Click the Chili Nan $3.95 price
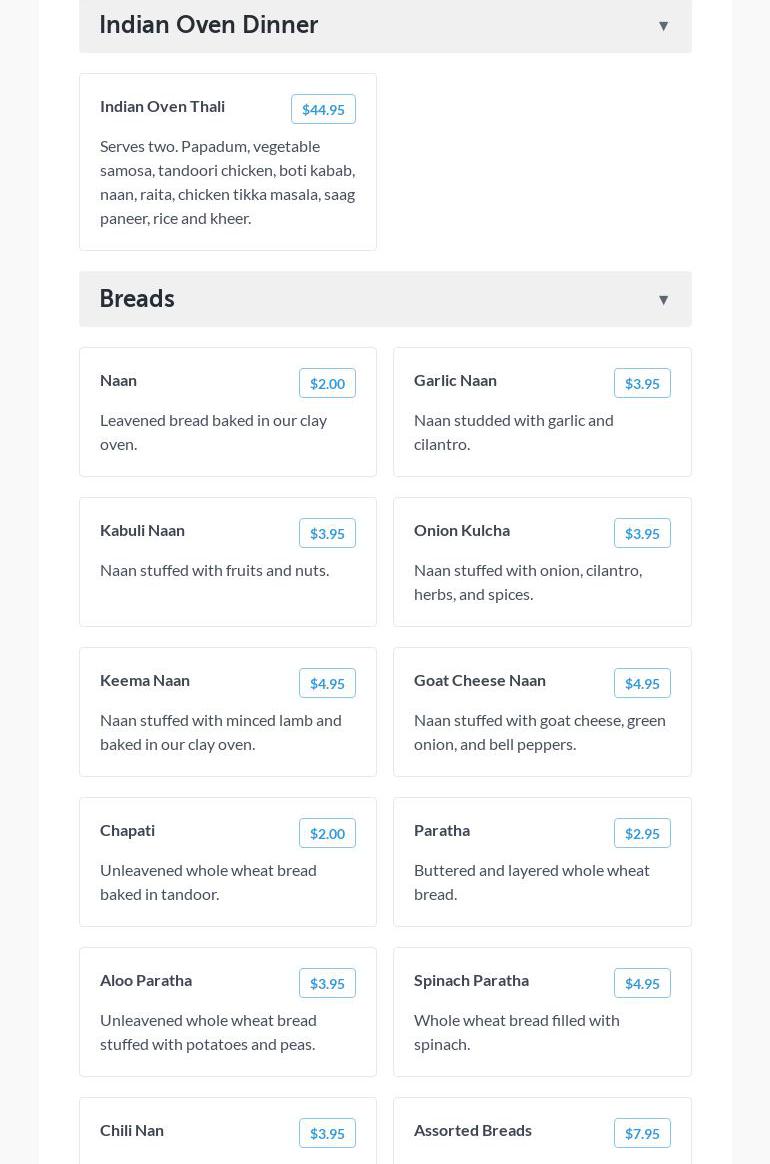Viewport: 770px width, 1164px height. 327,1133
